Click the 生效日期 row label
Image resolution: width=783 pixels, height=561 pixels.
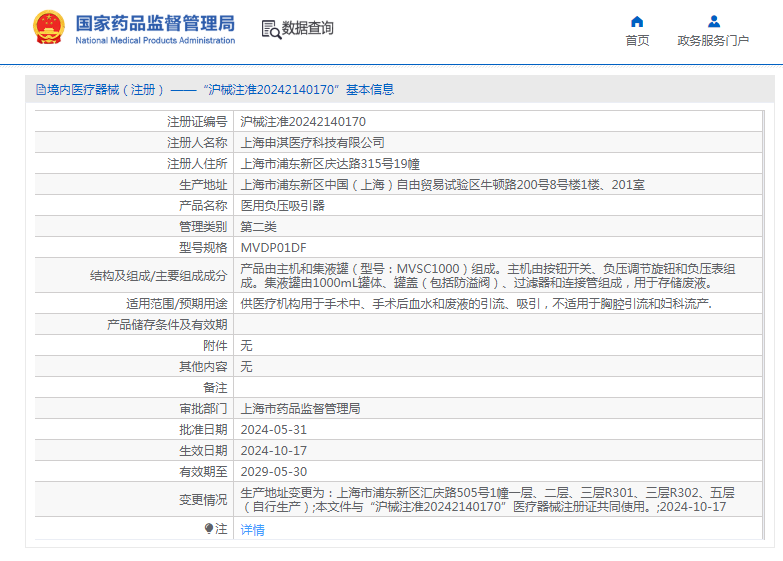coord(203,451)
